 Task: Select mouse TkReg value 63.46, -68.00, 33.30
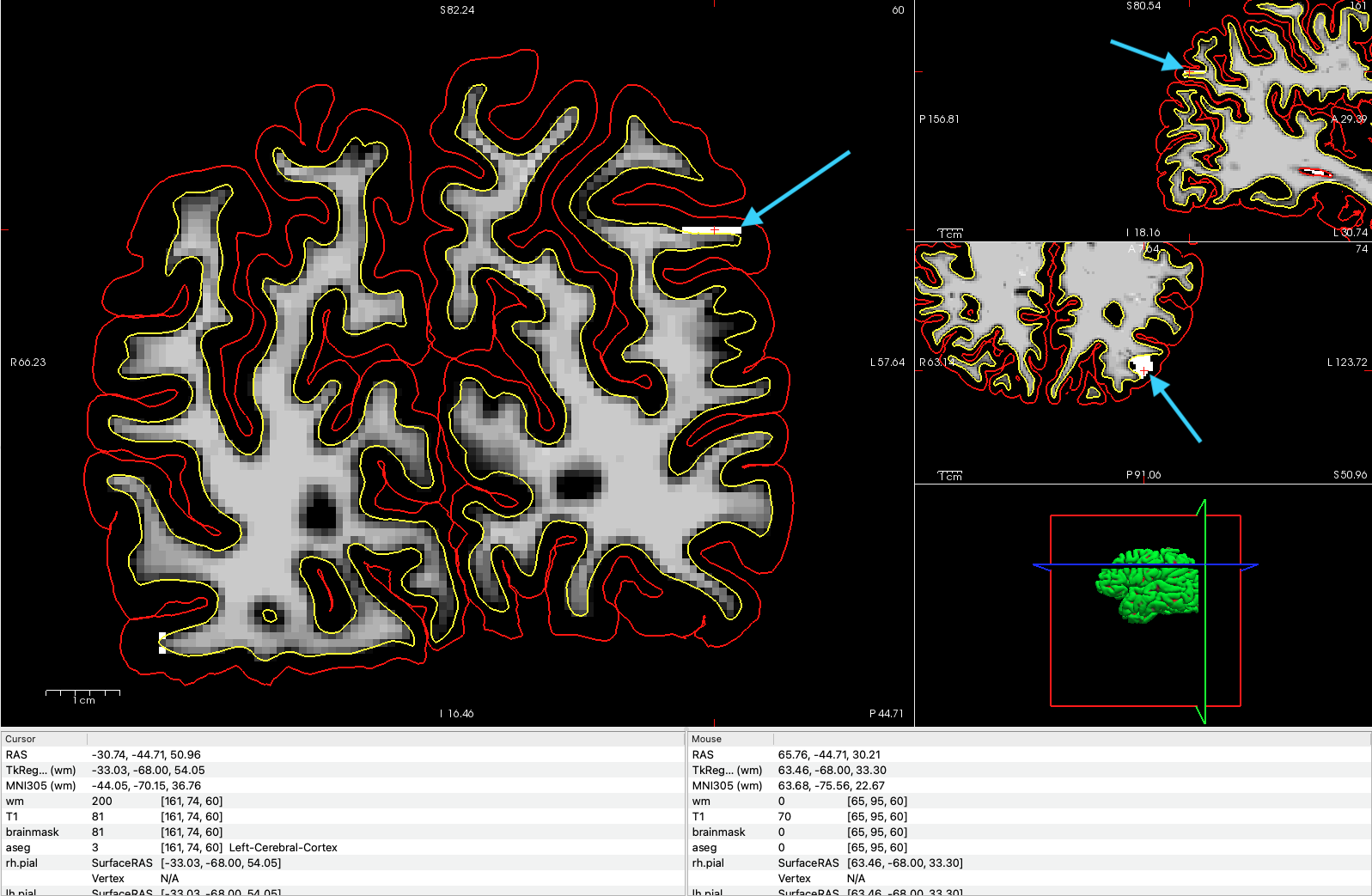point(832,771)
